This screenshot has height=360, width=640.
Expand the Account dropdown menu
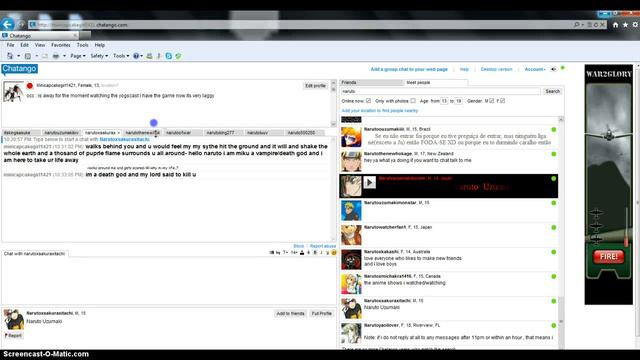click(535, 69)
